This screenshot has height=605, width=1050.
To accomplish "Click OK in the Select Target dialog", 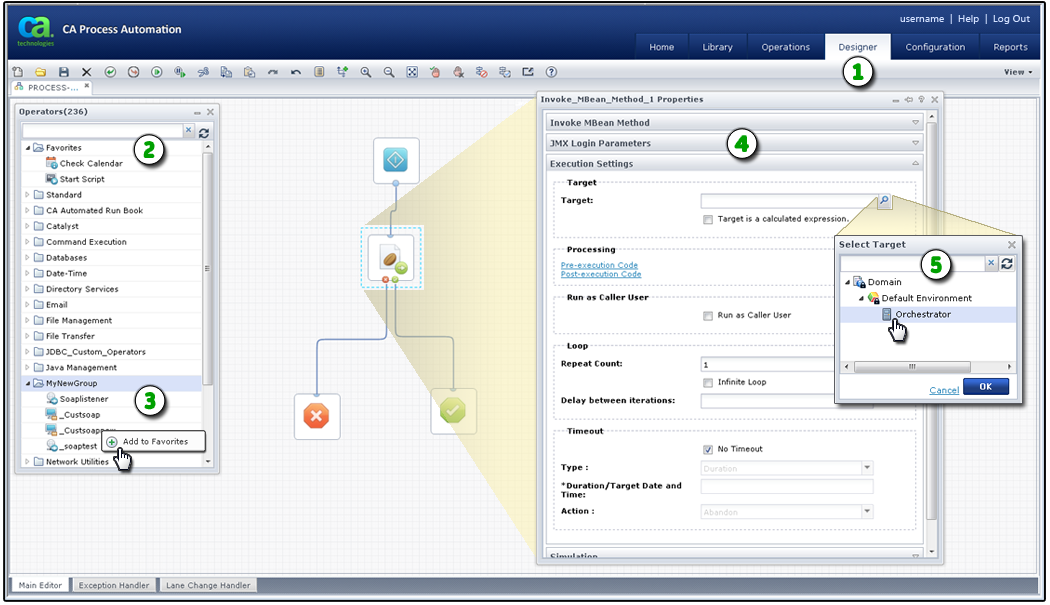I will point(986,387).
